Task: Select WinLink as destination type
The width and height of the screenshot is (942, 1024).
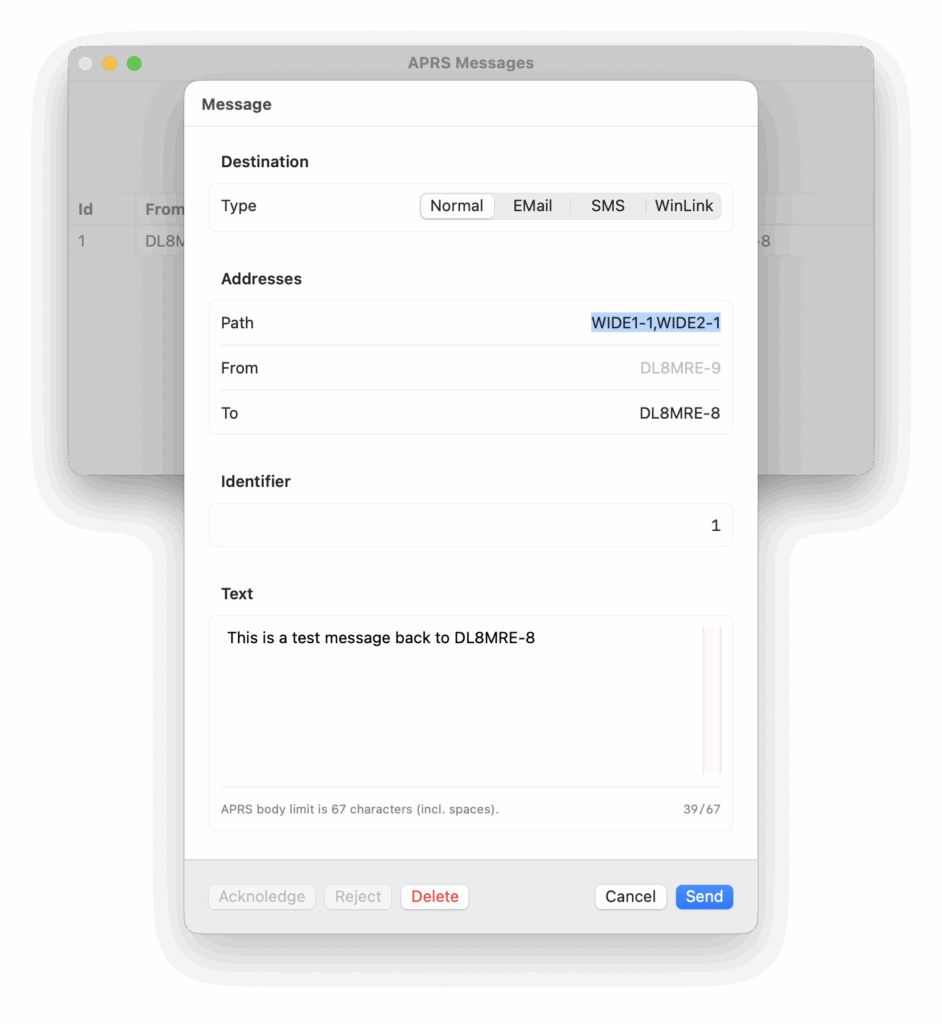Action: (x=683, y=206)
